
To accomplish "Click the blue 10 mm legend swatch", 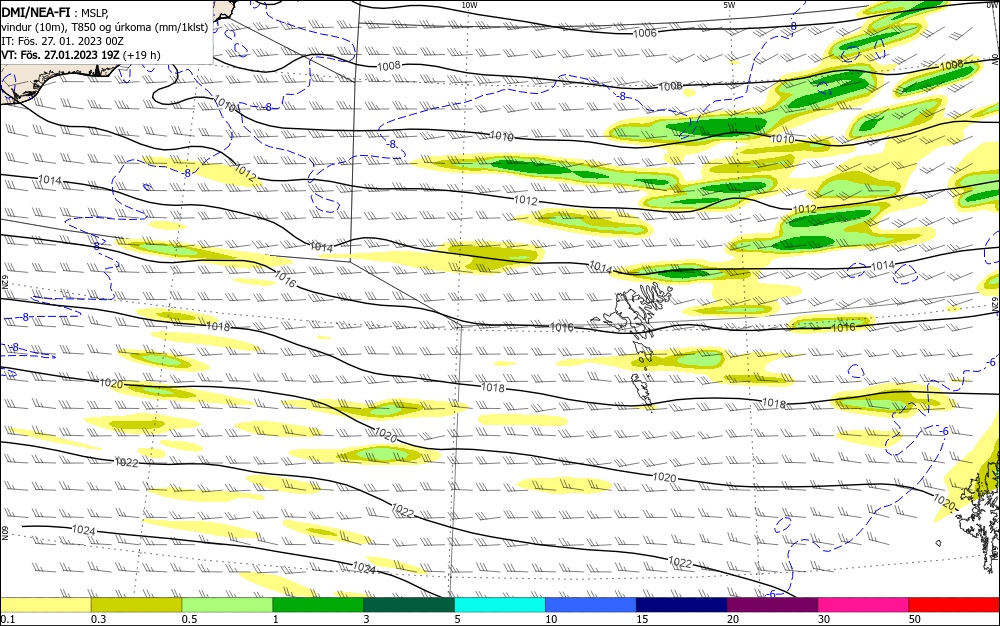I will click(x=591, y=605).
